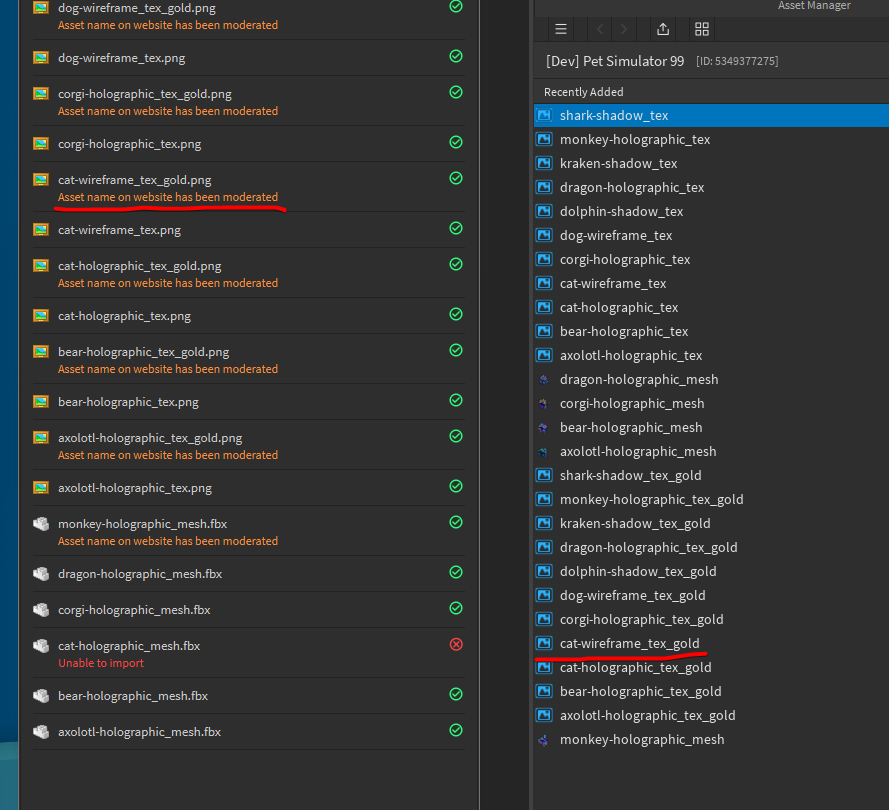The height and width of the screenshot is (810, 889).
Task: Click image icon beside dolphin-shadow_tex asset
Action: pos(544,211)
